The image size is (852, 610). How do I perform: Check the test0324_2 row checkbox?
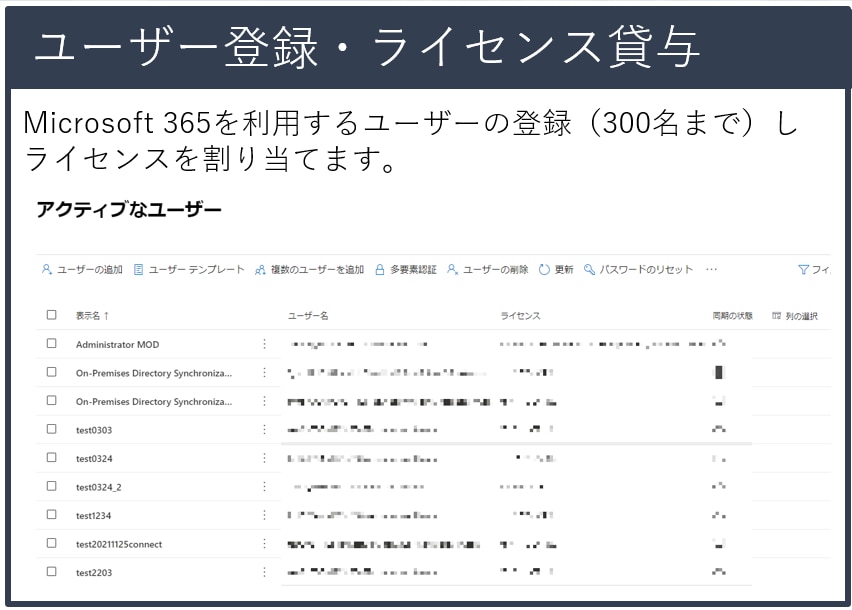(52, 486)
